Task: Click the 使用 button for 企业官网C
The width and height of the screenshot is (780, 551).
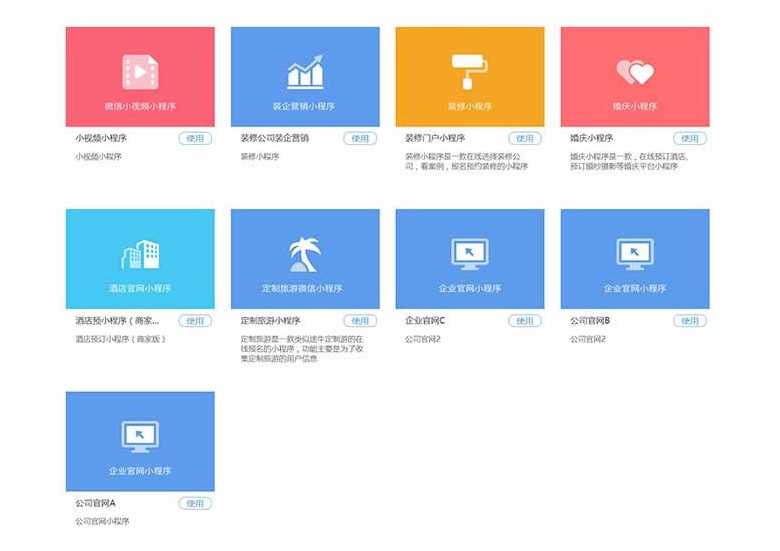Action: pyautogui.click(x=524, y=321)
